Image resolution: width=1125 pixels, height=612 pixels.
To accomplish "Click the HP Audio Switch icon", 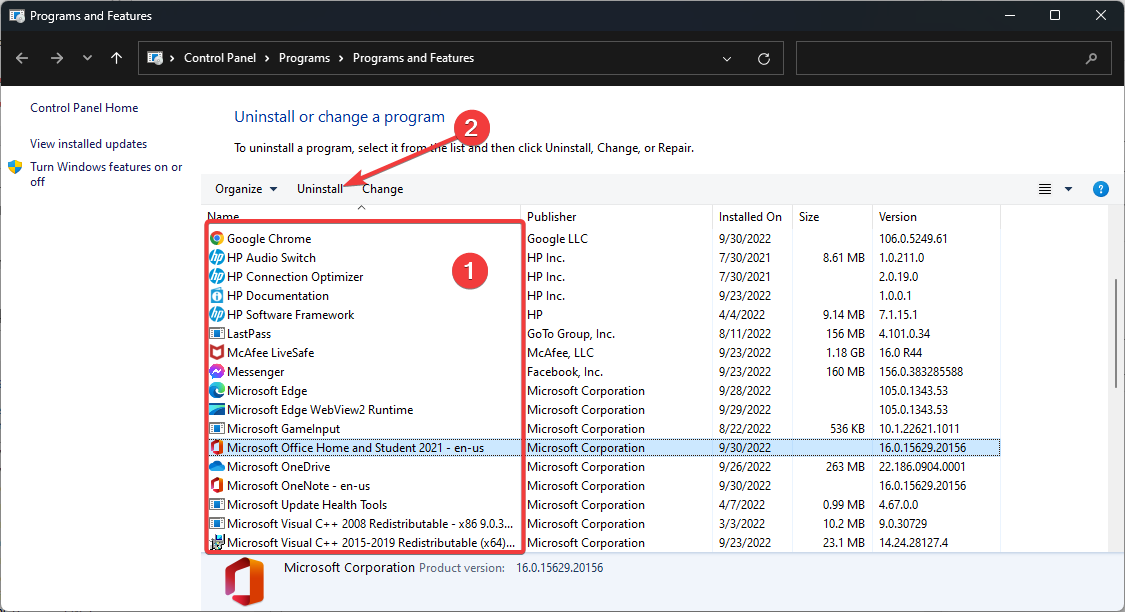I will (x=217, y=258).
